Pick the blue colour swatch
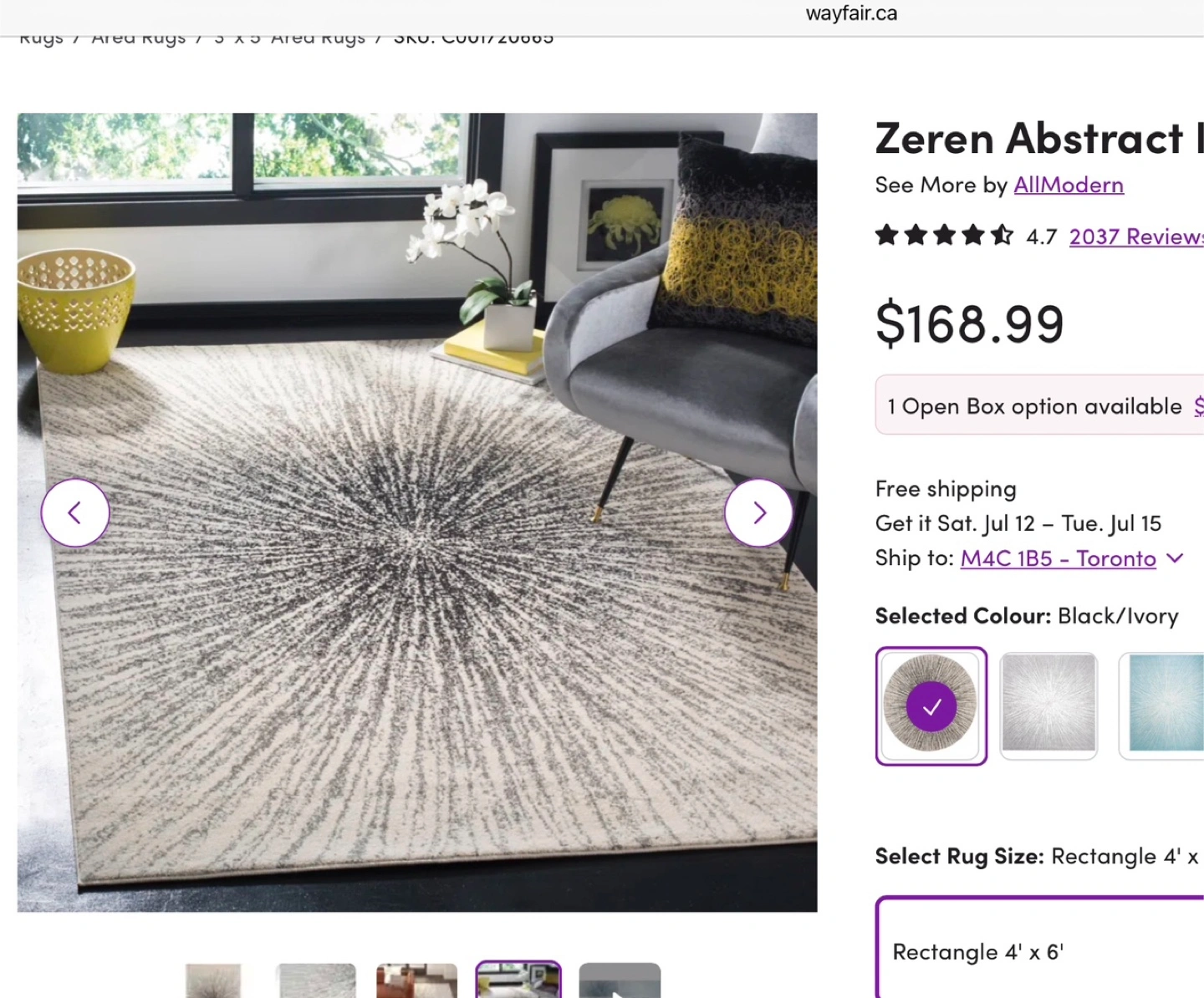This screenshot has height=998, width=1204. pyautogui.click(x=1162, y=706)
